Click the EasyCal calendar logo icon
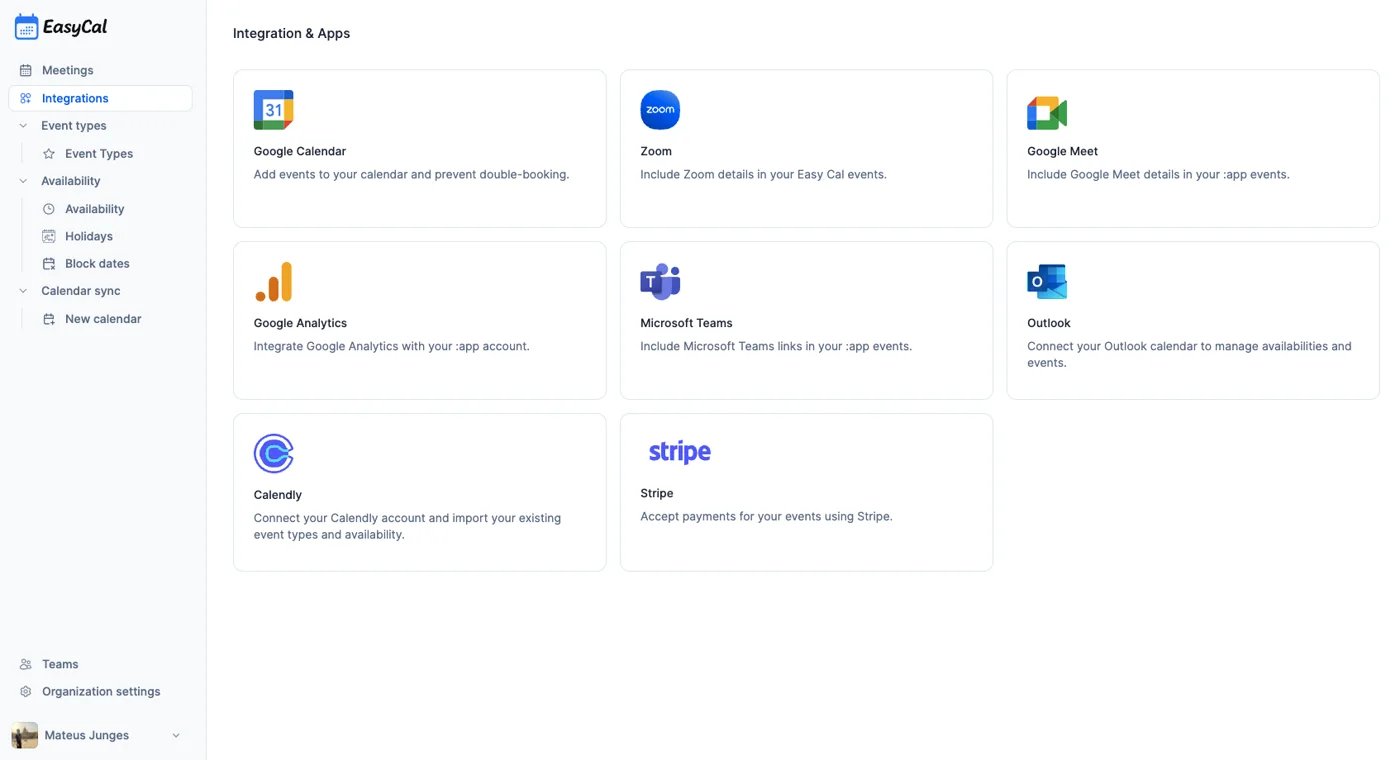Viewport: 1400px width, 760px height. 26,27
